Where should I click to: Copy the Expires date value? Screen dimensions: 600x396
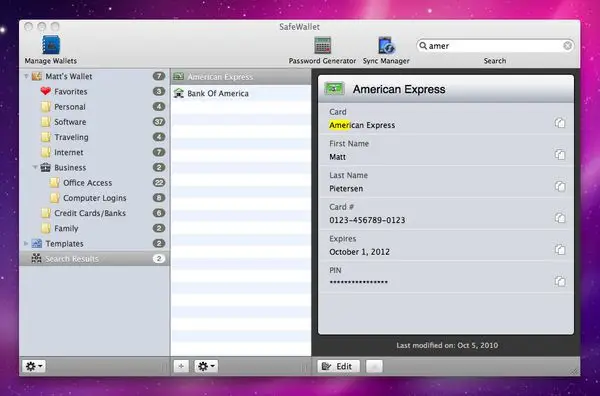pyautogui.click(x=560, y=249)
